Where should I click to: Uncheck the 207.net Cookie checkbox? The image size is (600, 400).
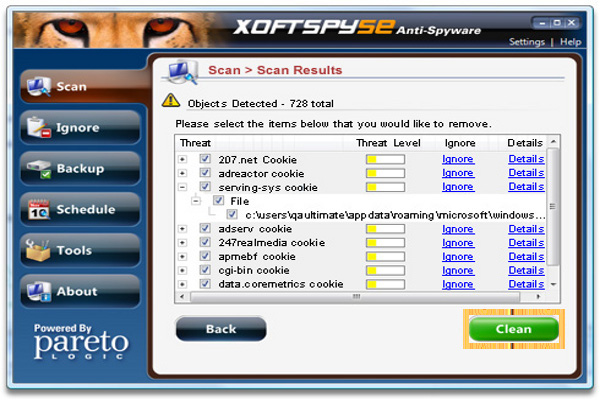pos(205,159)
